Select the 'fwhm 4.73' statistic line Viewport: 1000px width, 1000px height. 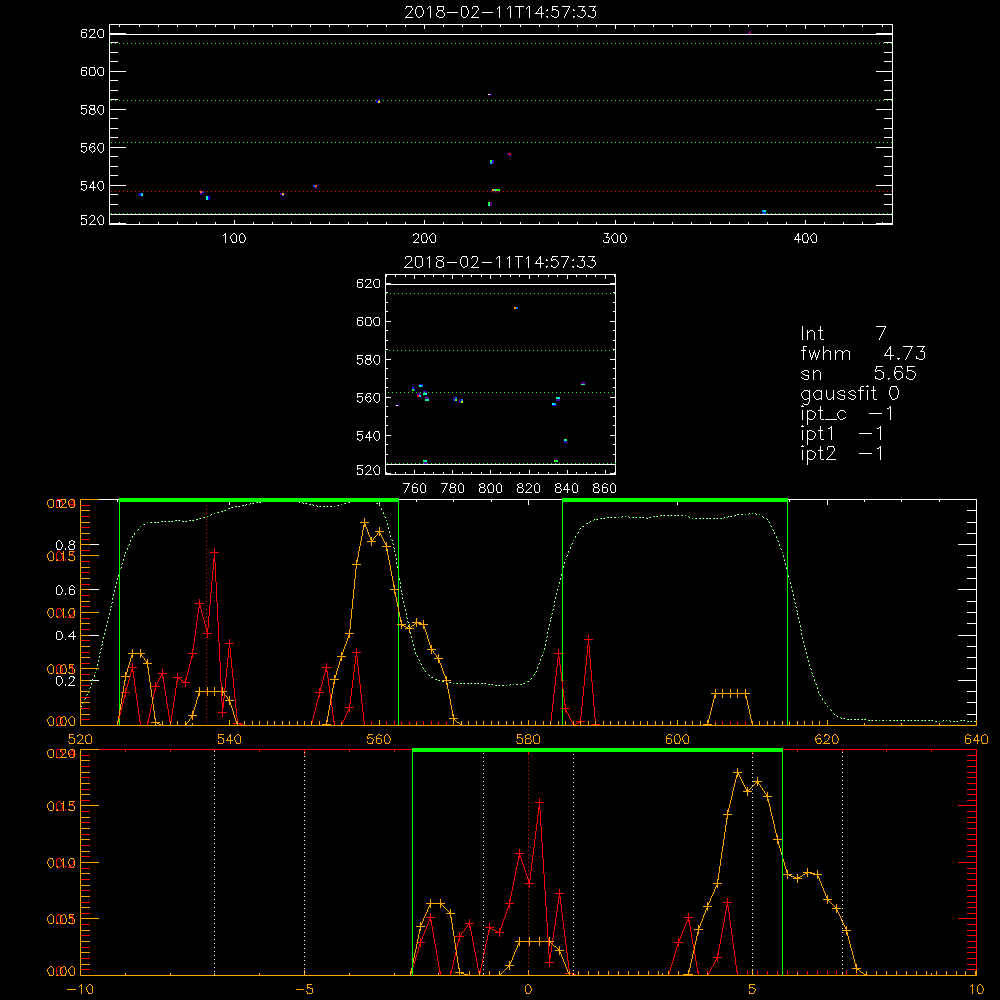tap(863, 353)
